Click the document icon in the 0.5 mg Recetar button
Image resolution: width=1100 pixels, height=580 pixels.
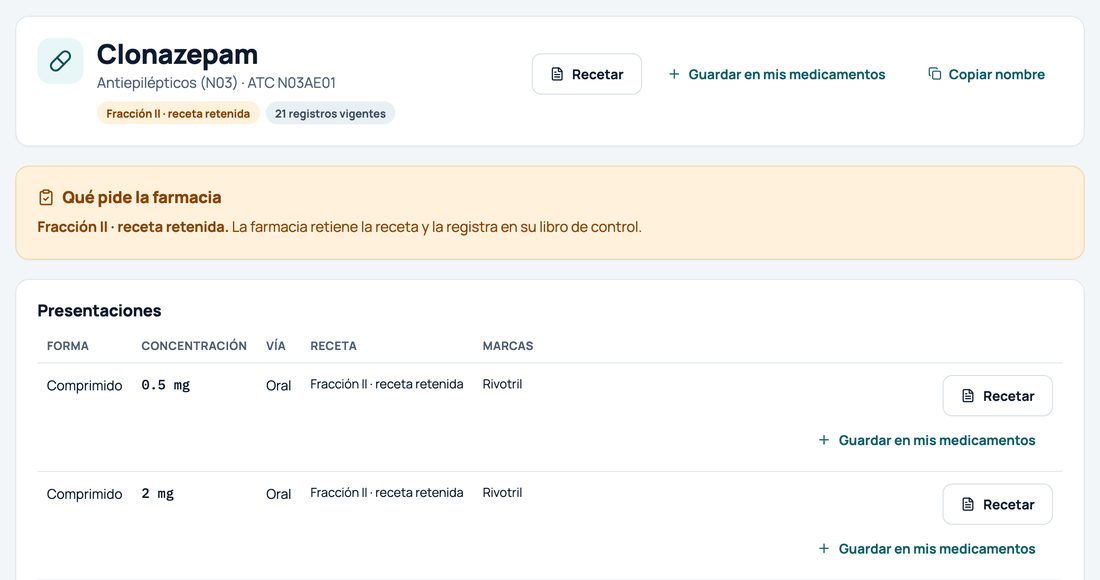(968, 396)
